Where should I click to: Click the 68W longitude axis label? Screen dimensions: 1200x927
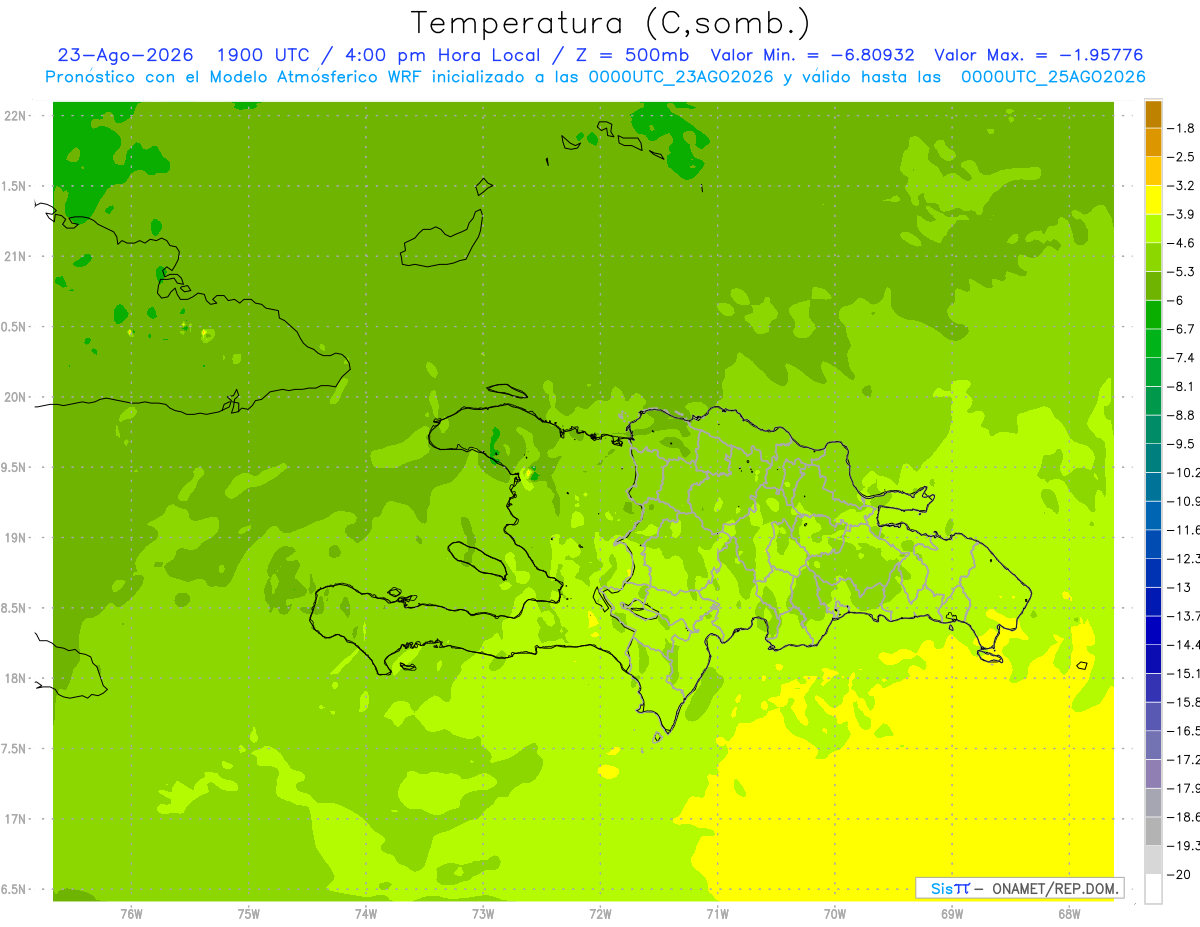[1069, 913]
